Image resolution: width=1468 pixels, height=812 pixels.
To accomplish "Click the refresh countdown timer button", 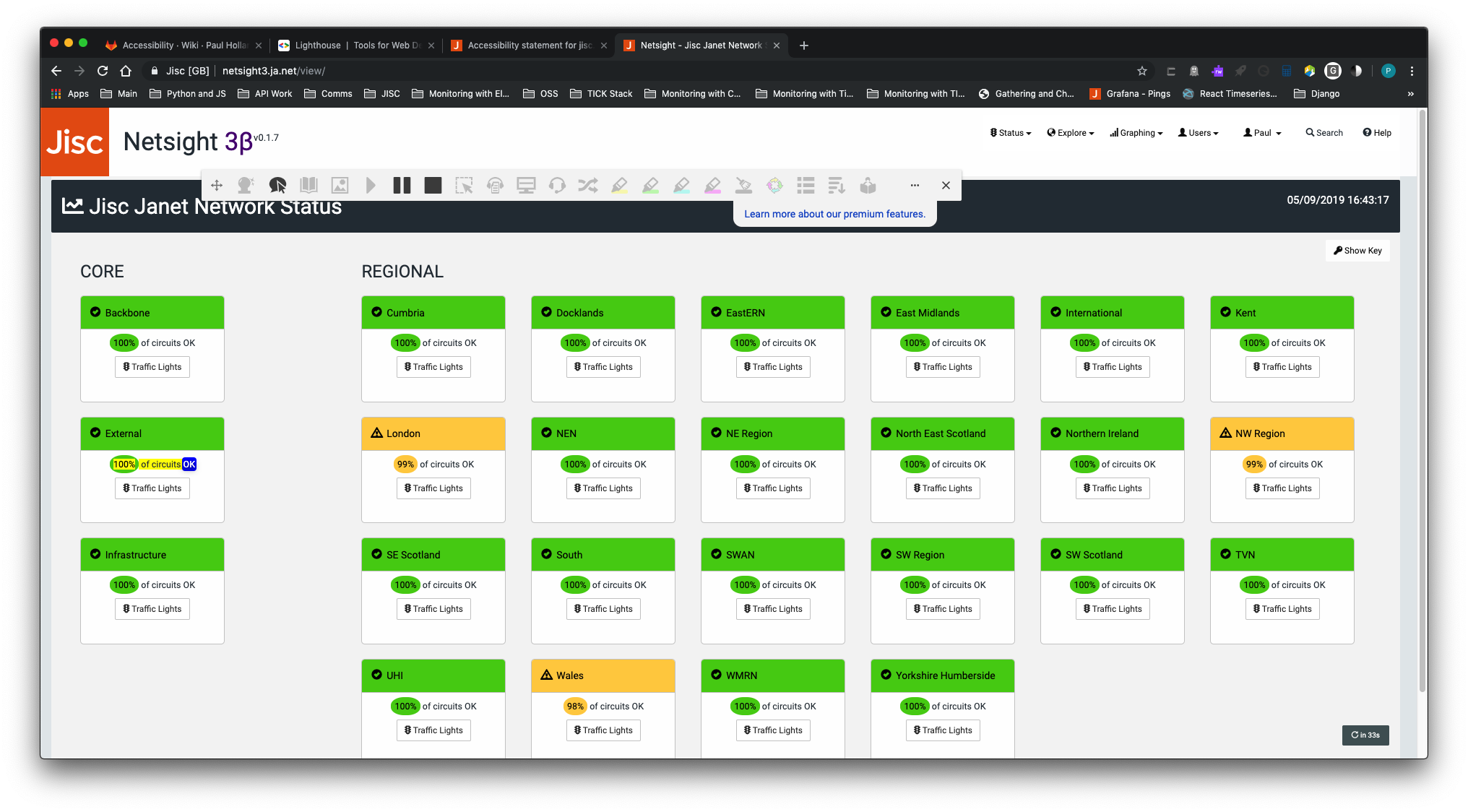I will 1365,735.
